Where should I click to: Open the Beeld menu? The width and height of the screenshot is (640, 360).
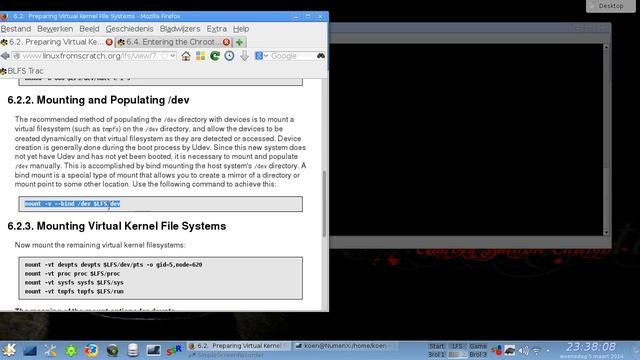click(x=89, y=29)
